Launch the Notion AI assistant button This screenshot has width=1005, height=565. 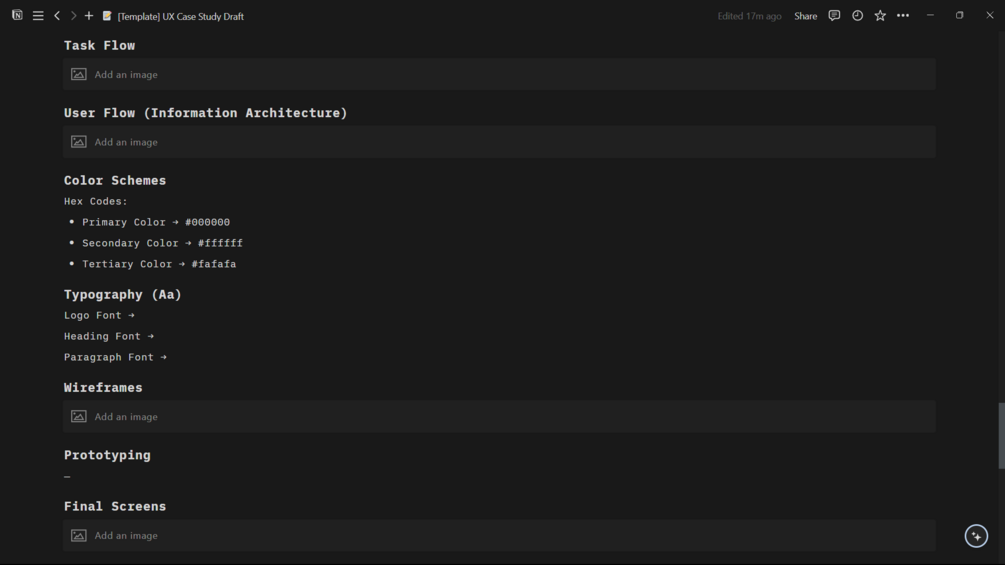point(976,536)
